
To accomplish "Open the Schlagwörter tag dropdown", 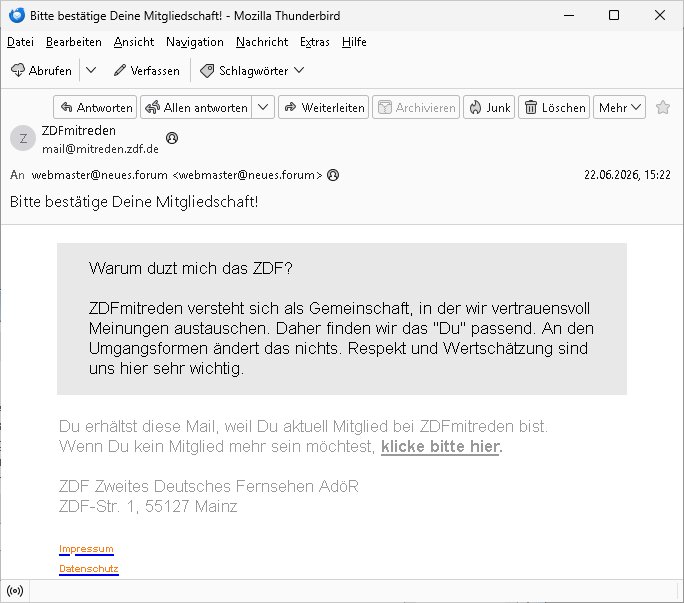I will click(252, 71).
